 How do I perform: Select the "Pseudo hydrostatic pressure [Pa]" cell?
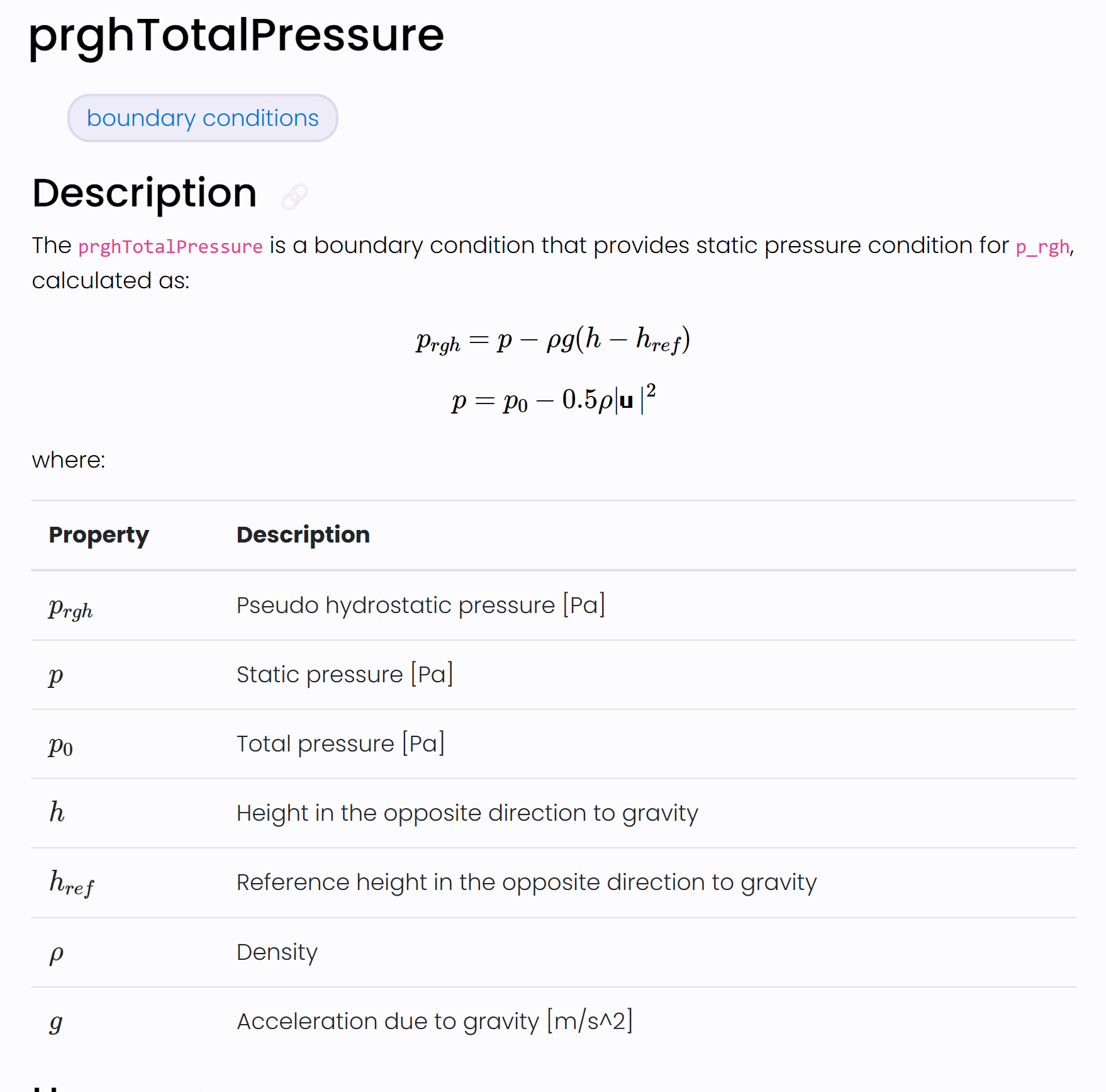[420, 605]
